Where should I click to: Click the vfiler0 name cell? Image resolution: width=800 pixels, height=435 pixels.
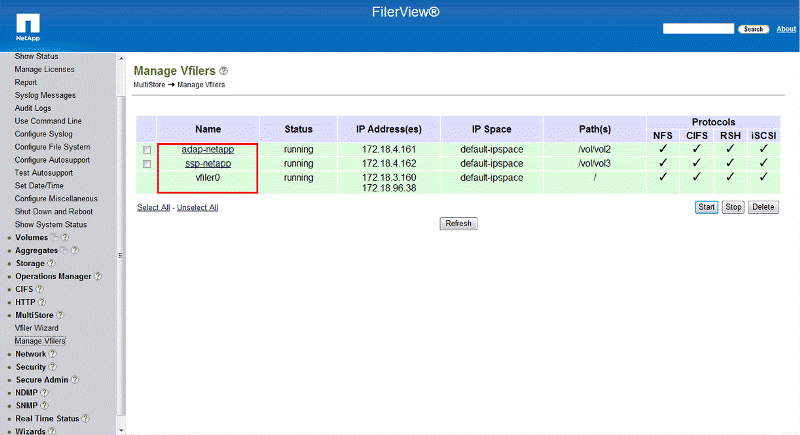(208, 177)
